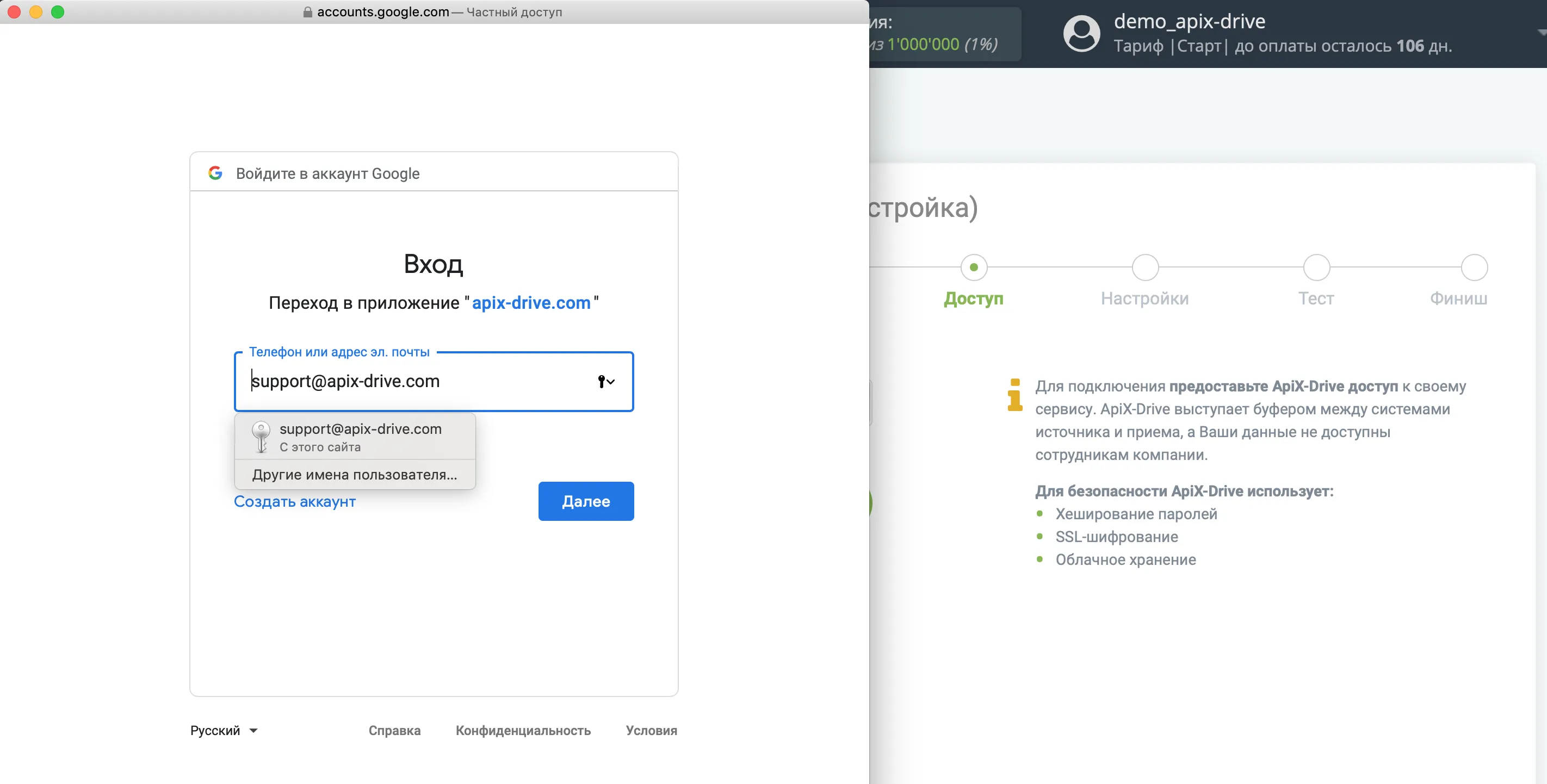
Task: Expand the 'Русский' language dropdown
Action: click(224, 731)
